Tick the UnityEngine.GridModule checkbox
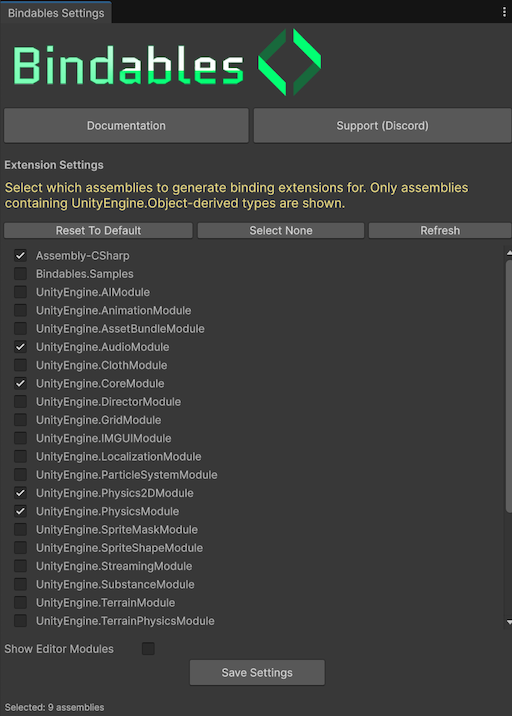This screenshot has width=512, height=716. (20, 420)
